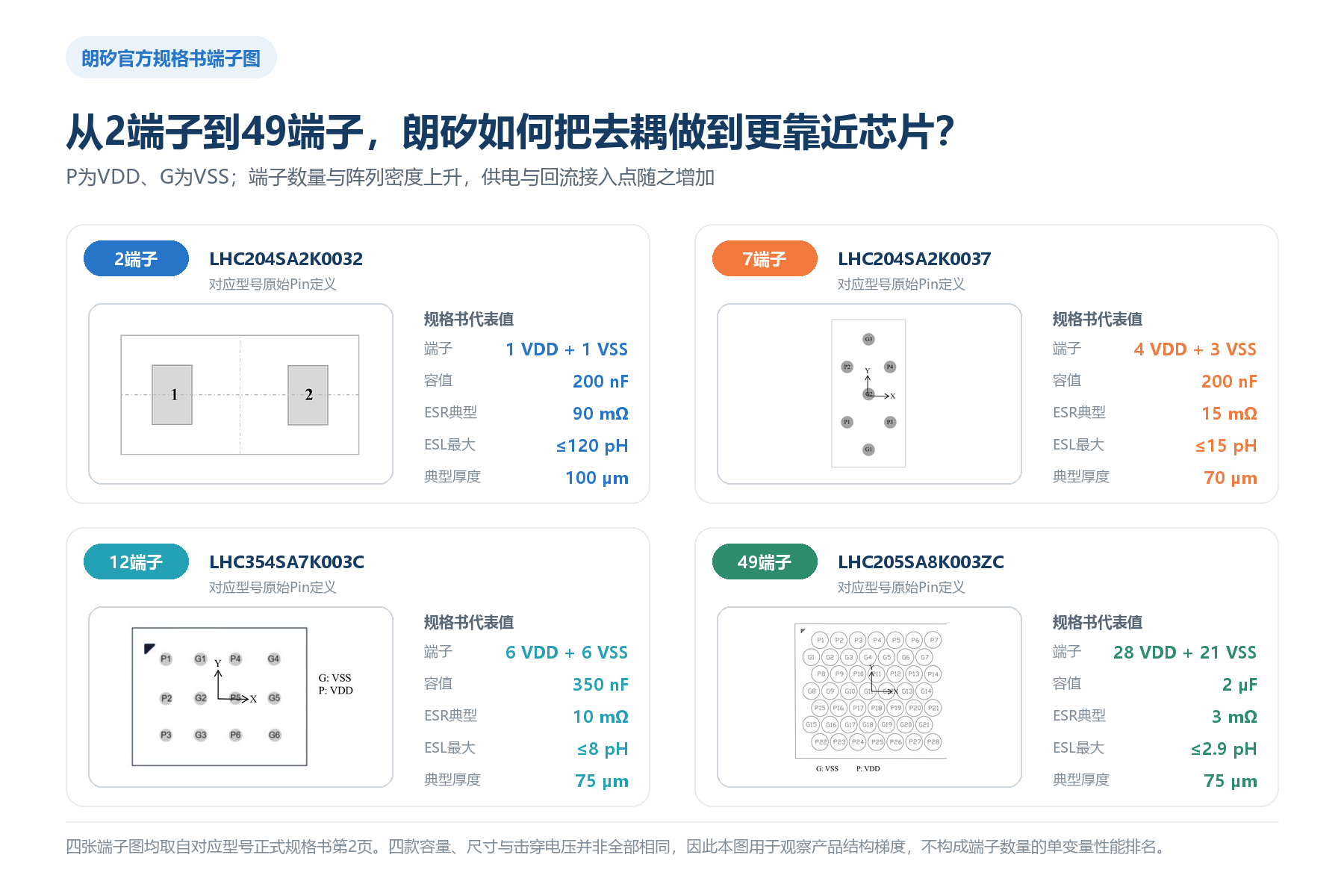Select model name LHC204SA2K0037
Image resolution: width=1344 pixels, height=896 pixels.
coord(915,259)
